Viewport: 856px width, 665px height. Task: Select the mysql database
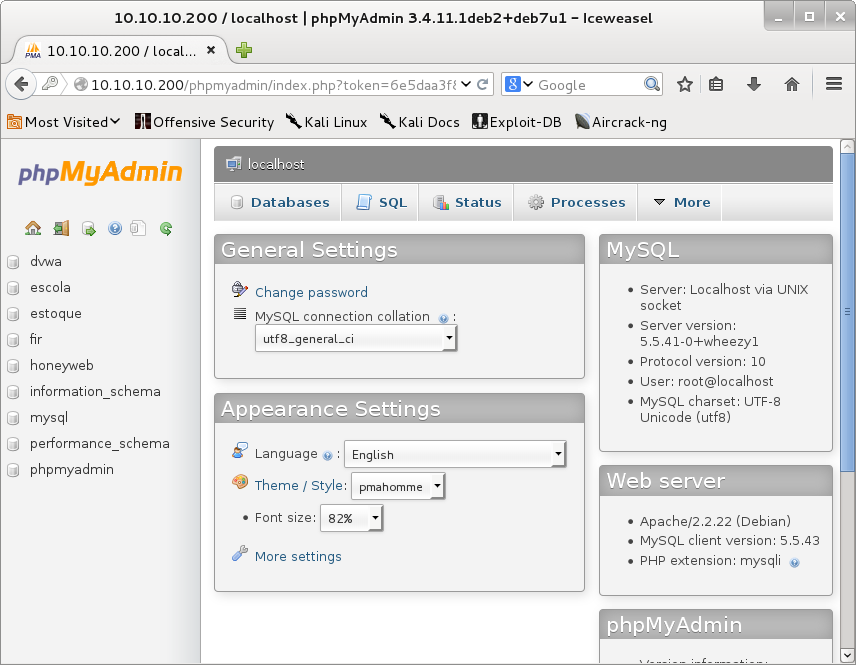point(49,418)
